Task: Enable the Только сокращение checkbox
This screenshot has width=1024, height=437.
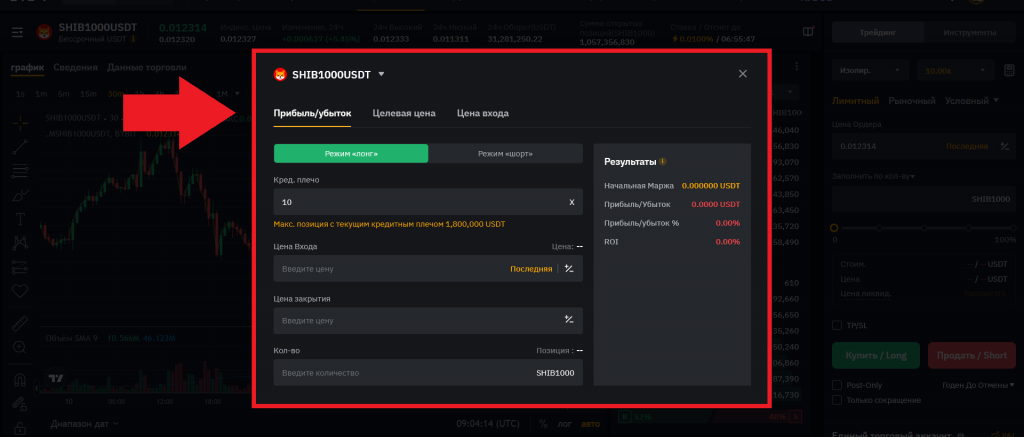Action: (x=837, y=400)
